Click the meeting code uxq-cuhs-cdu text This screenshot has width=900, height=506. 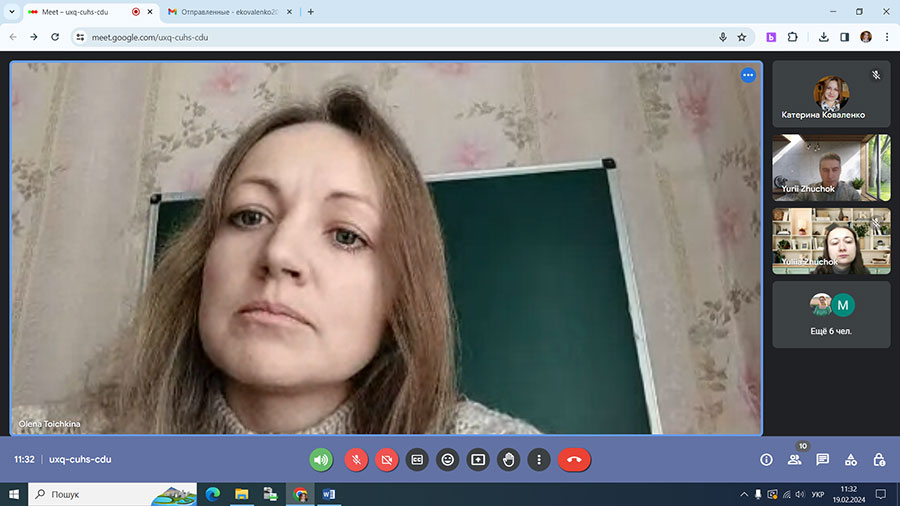click(80, 460)
